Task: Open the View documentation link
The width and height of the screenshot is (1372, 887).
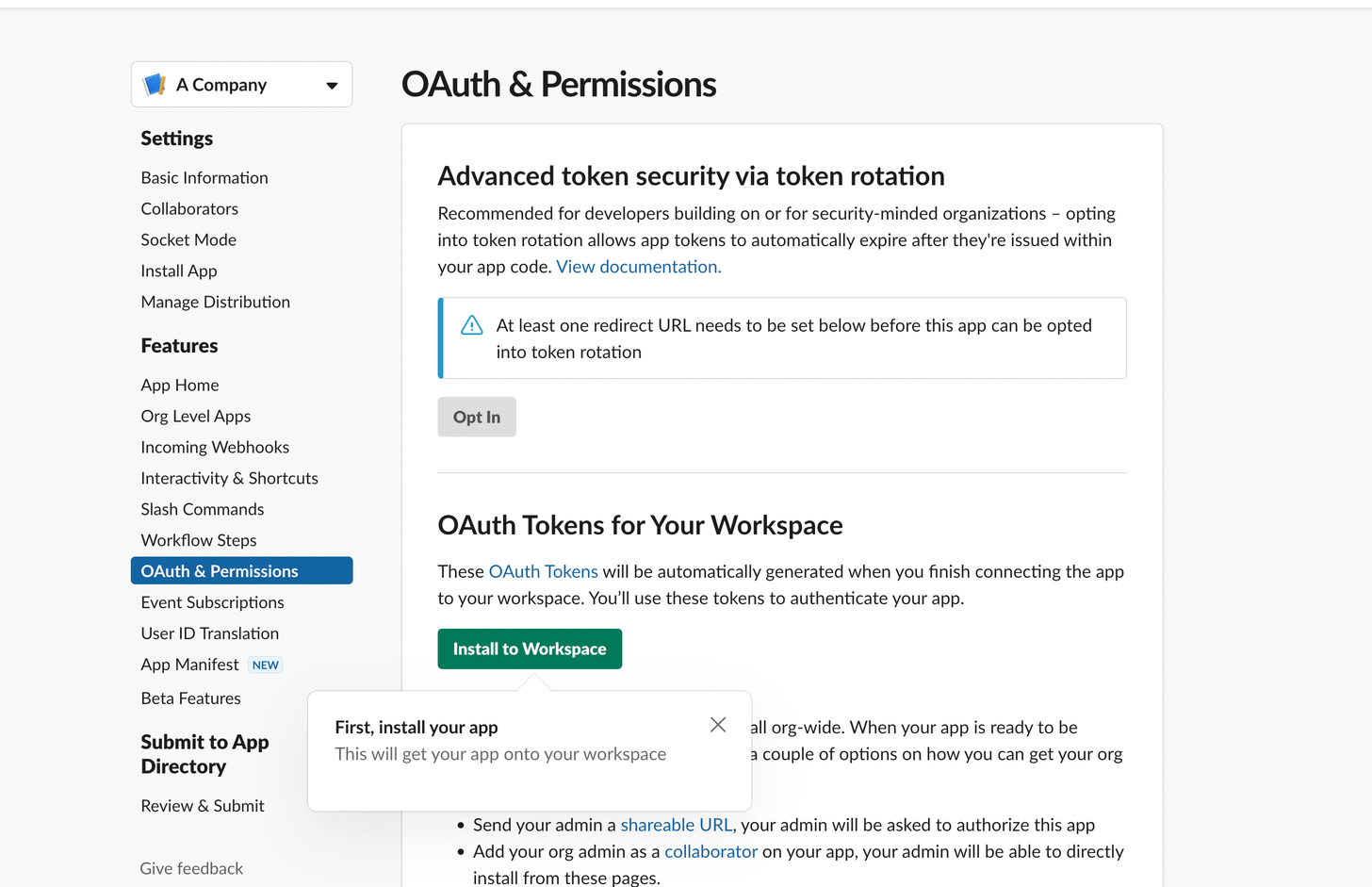Action: 639,267
